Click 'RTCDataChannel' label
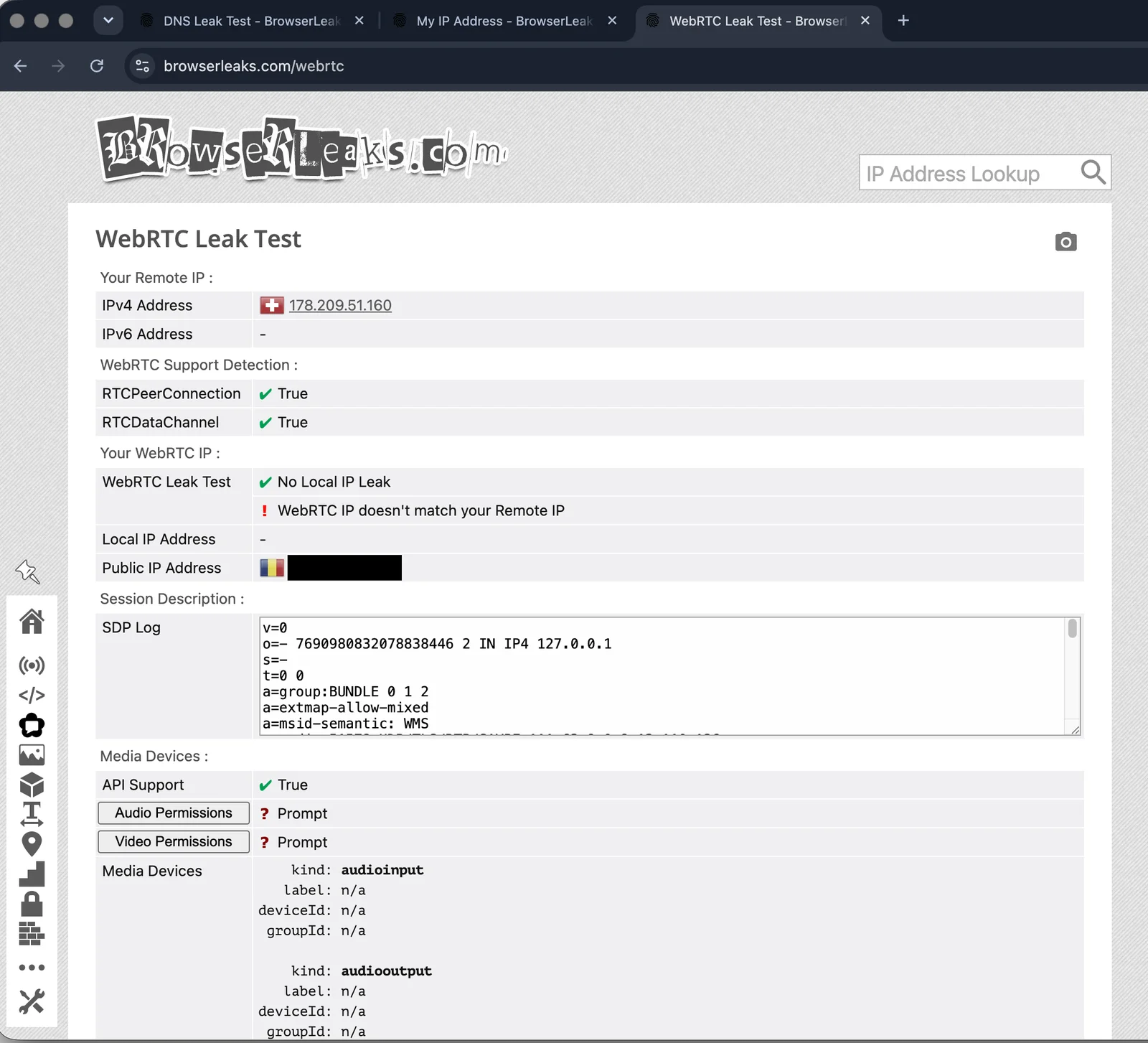Image resolution: width=1148 pixels, height=1043 pixels. click(160, 423)
